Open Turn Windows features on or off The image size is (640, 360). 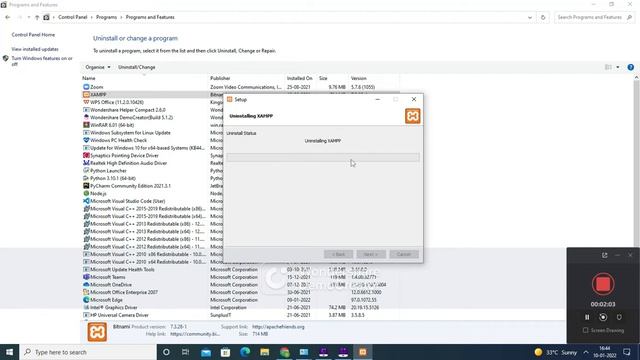42,61
